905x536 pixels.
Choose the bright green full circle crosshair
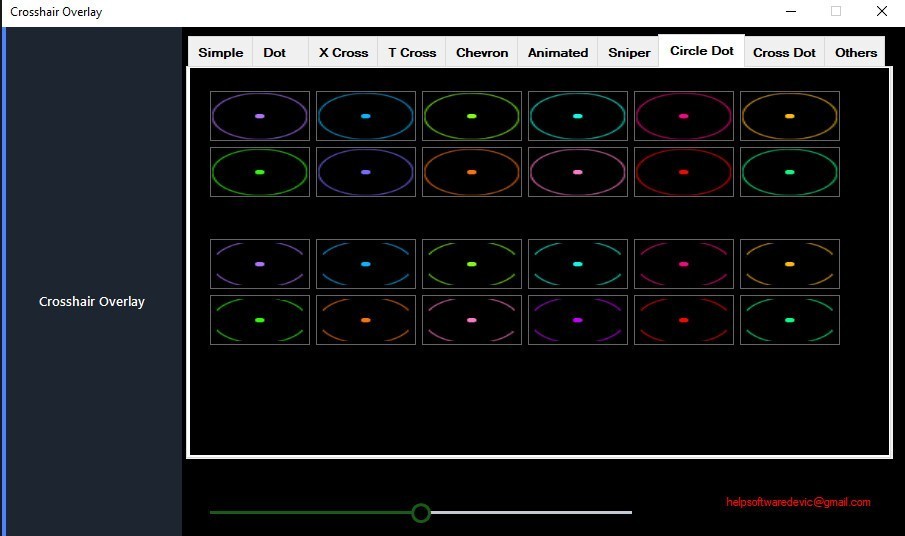(x=260, y=172)
